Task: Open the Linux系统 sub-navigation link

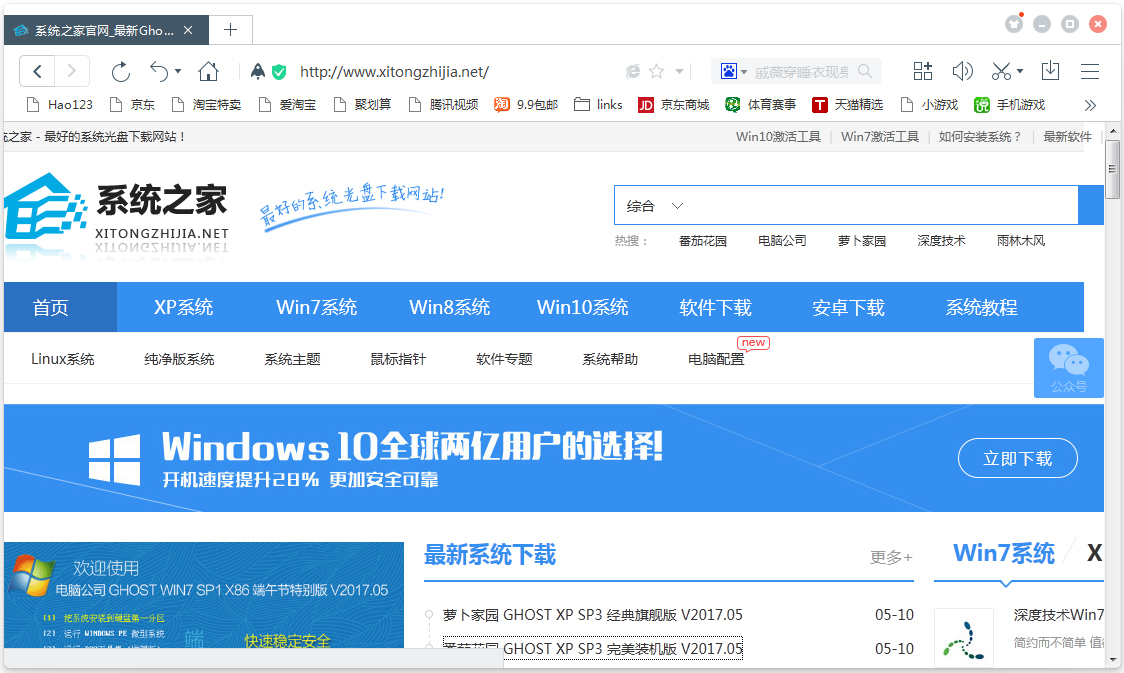Action: point(62,359)
